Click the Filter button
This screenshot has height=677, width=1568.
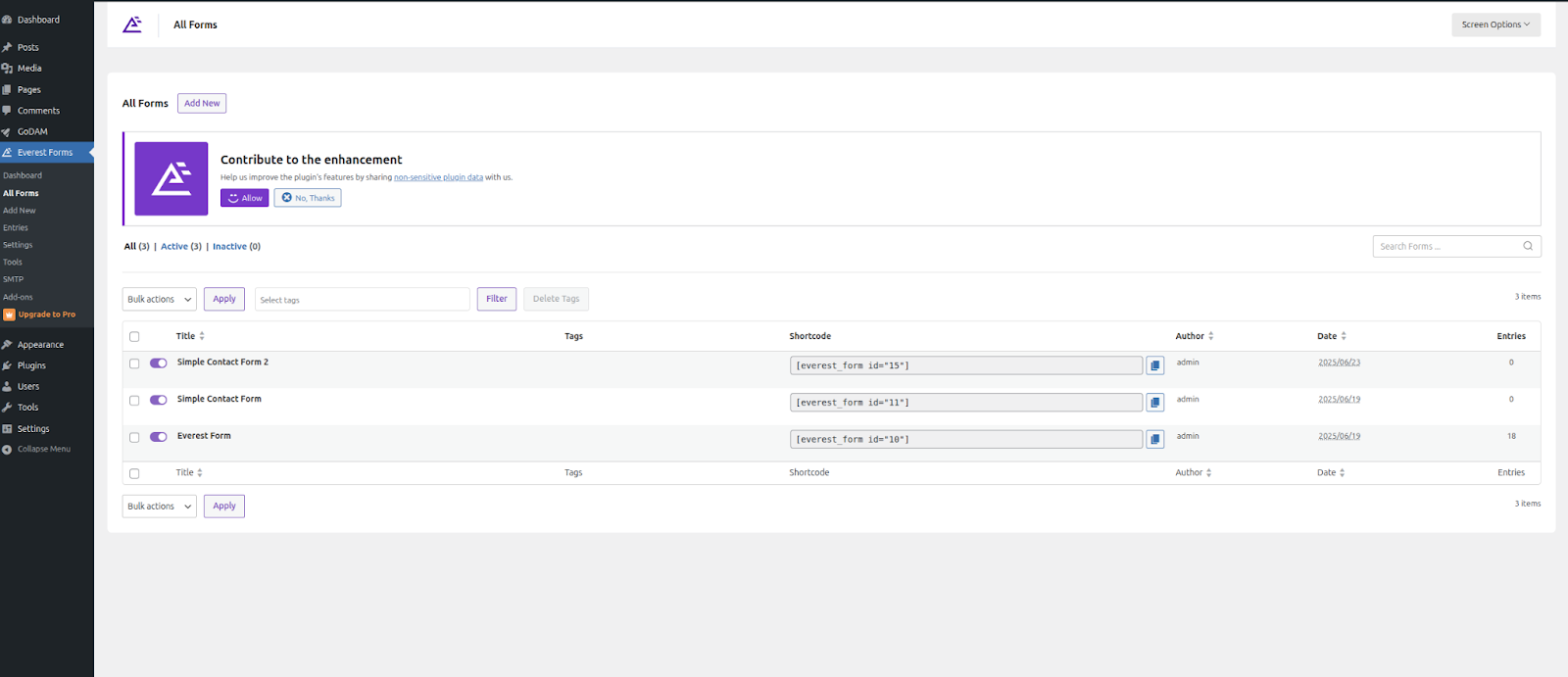click(497, 299)
